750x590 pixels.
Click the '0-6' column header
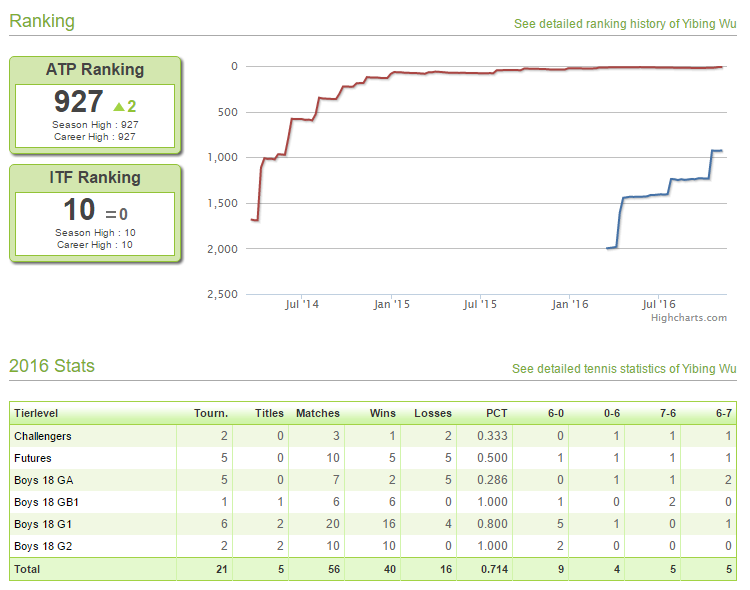(612, 413)
